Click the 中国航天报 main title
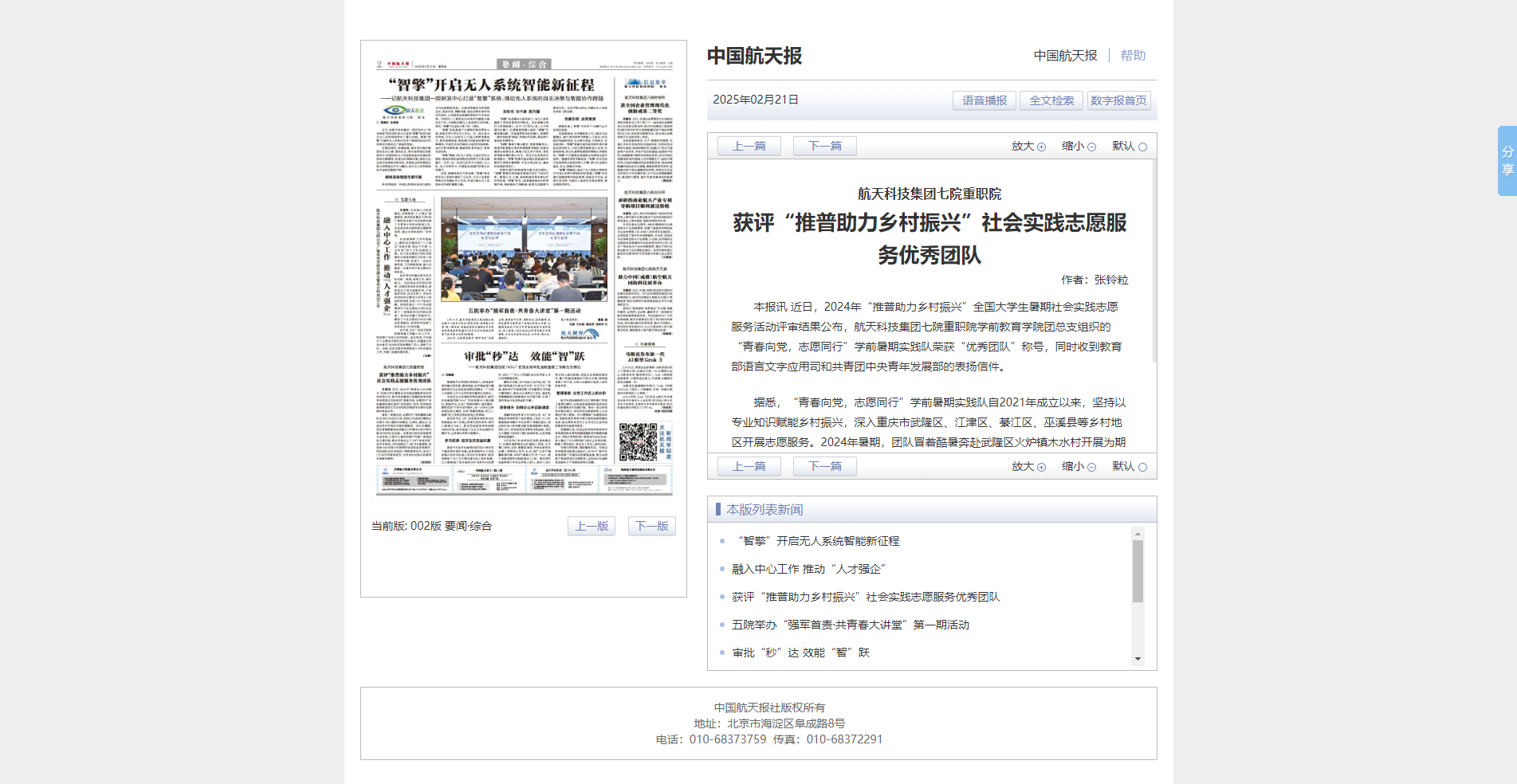Image resolution: width=1517 pixels, height=784 pixels. (754, 56)
